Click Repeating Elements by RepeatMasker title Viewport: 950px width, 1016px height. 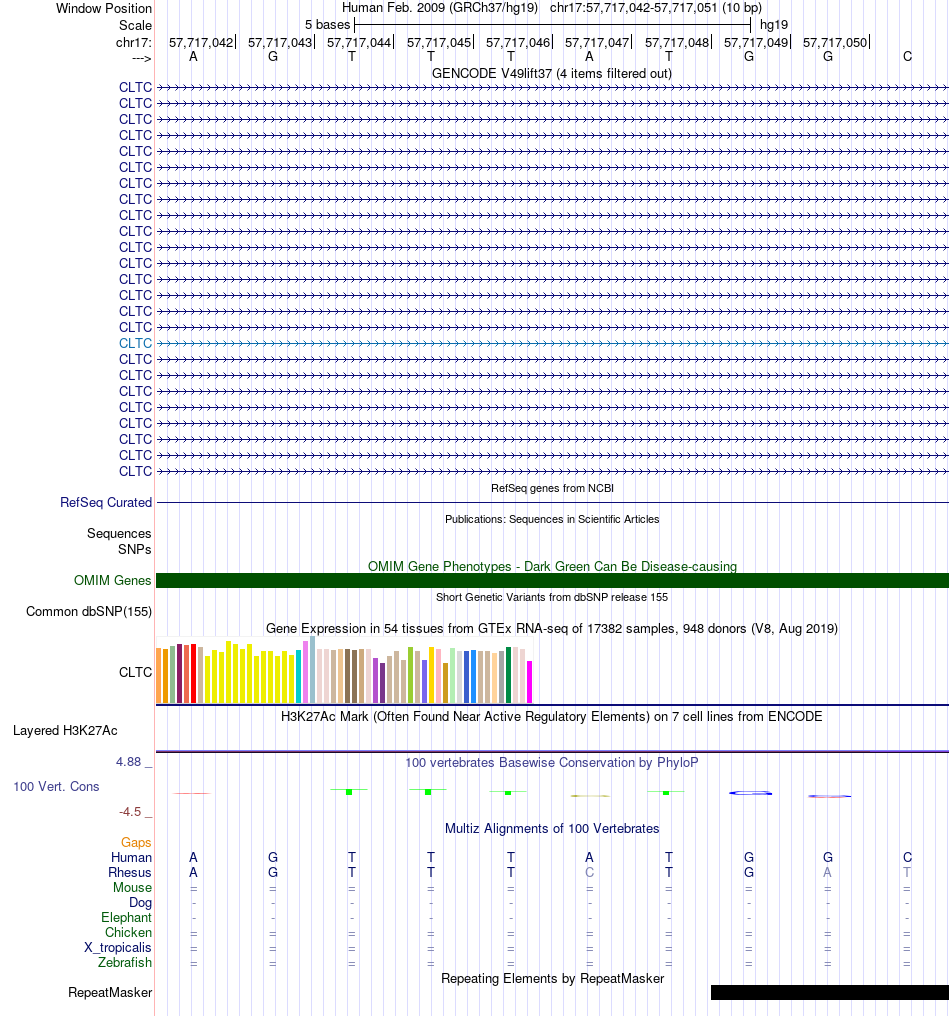[x=552, y=978]
